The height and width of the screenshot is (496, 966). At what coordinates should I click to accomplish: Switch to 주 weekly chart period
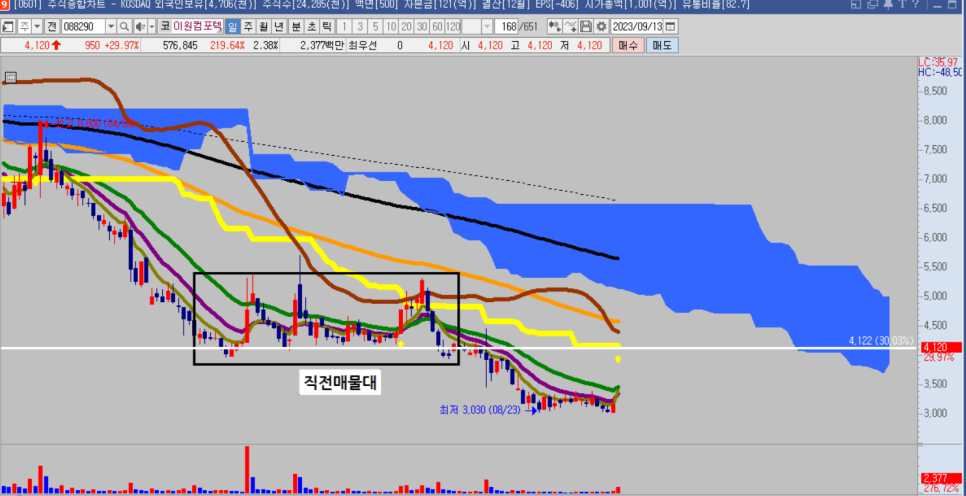(x=248, y=26)
